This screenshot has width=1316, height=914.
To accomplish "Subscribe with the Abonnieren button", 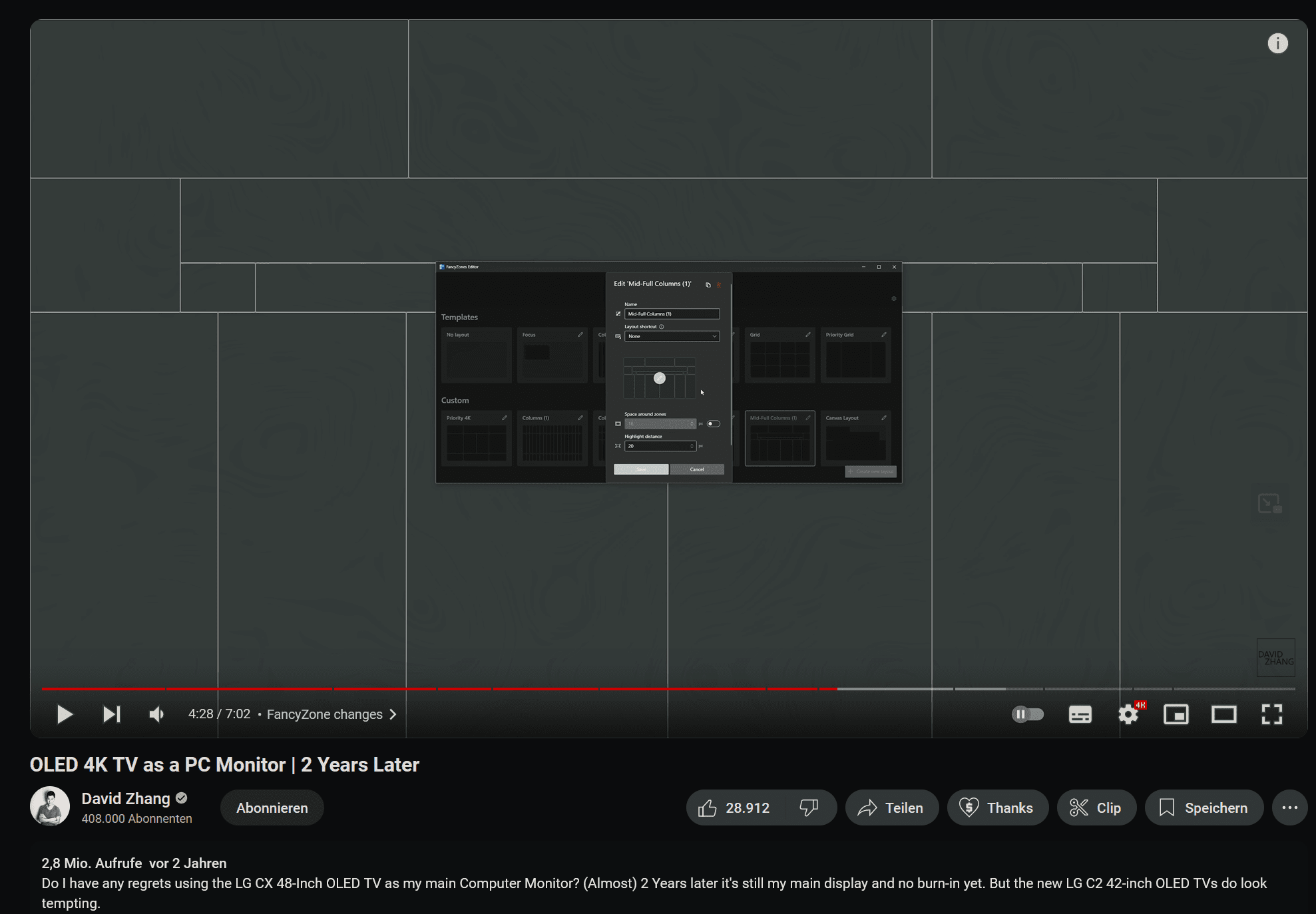I will (x=272, y=807).
